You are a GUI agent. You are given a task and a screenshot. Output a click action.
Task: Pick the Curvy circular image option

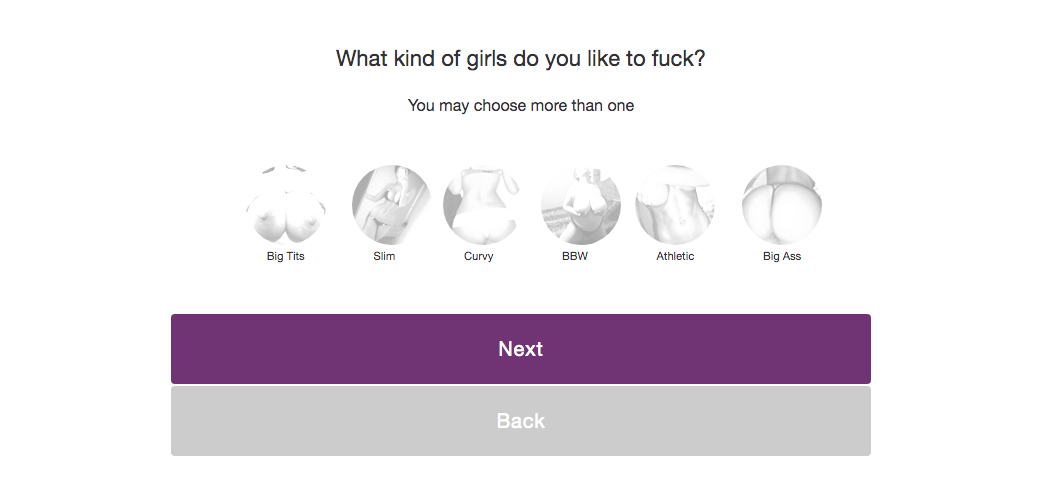(483, 205)
